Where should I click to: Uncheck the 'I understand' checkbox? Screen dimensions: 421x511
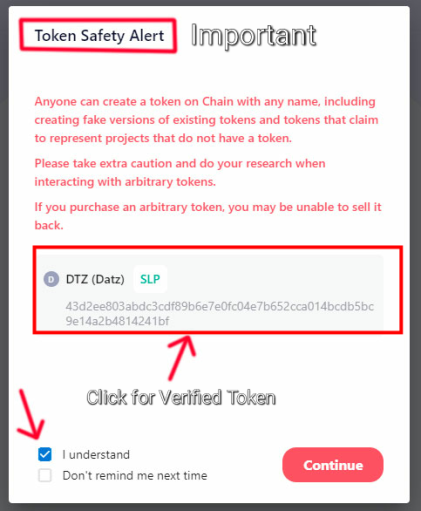[x=45, y=454]
